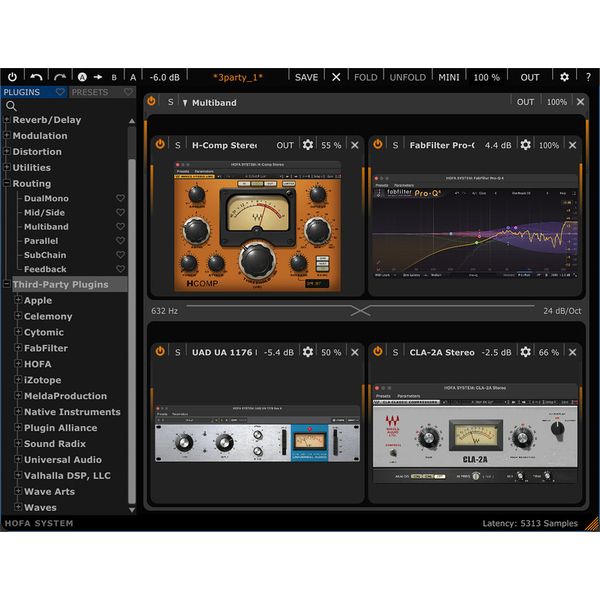Remove the CLA-2A Stereo plugin
Viewport: 600px width, 600px height.
(x=572, y=352)
